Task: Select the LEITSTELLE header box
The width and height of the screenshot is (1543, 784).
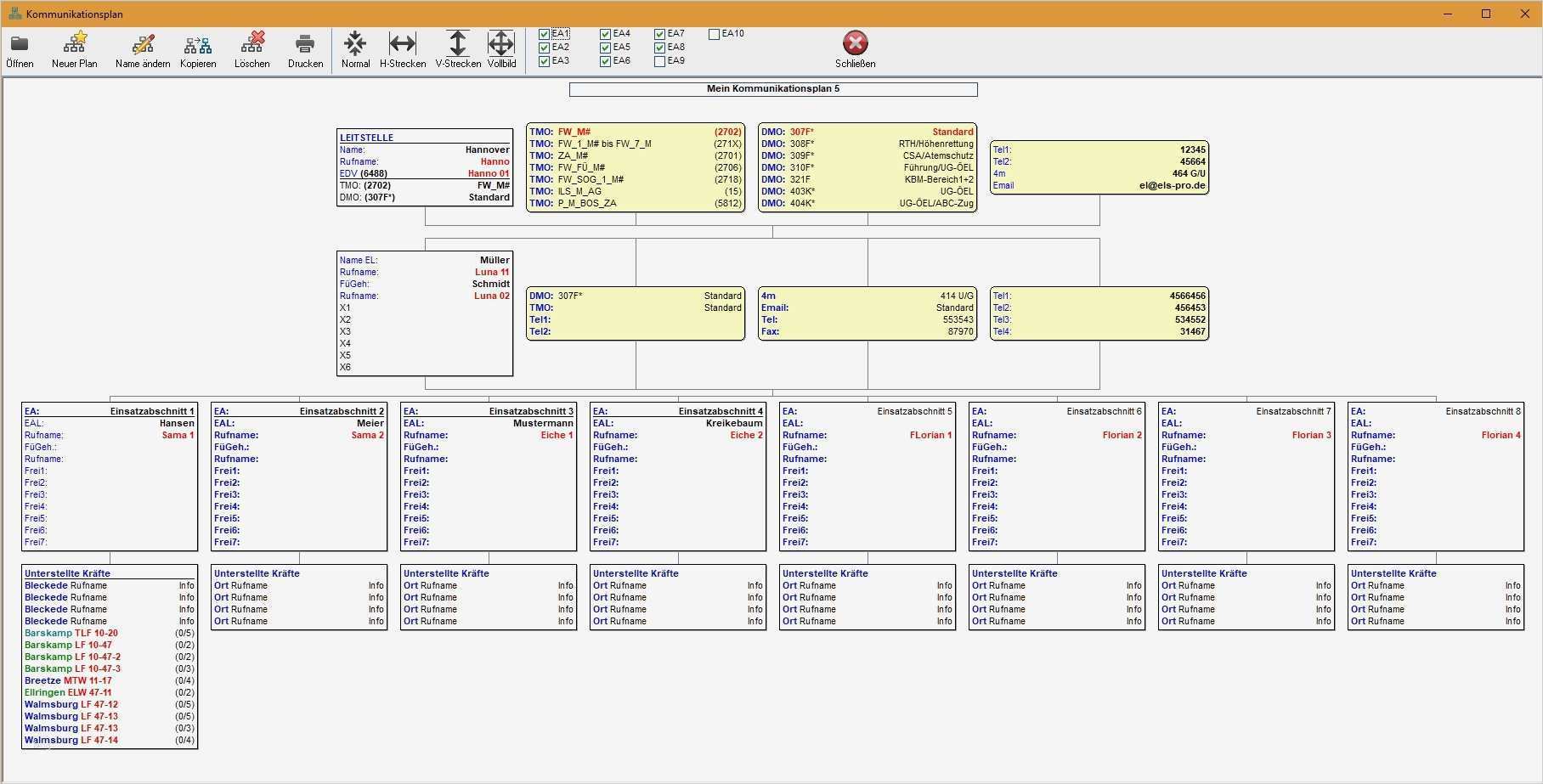Action: click(366, 138)
